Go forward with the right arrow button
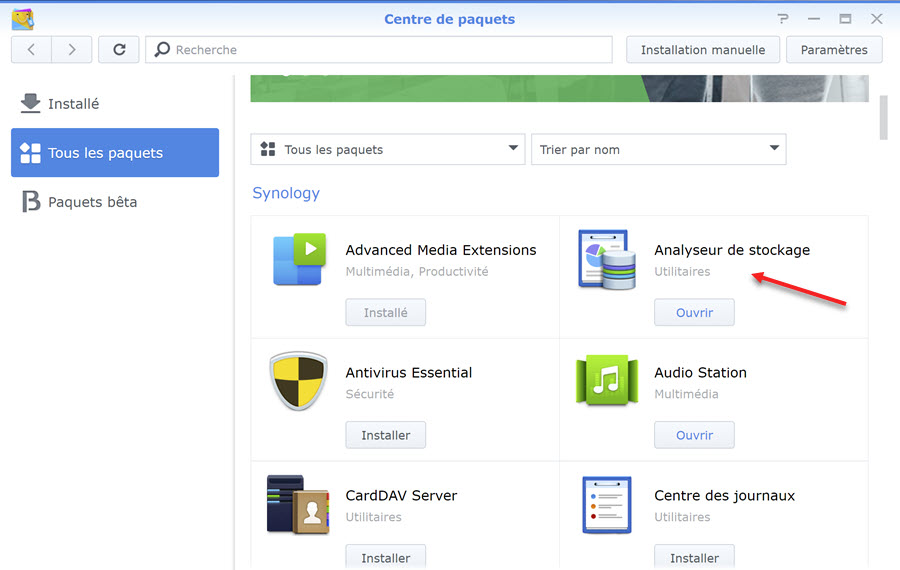 (x=72, y=50)
